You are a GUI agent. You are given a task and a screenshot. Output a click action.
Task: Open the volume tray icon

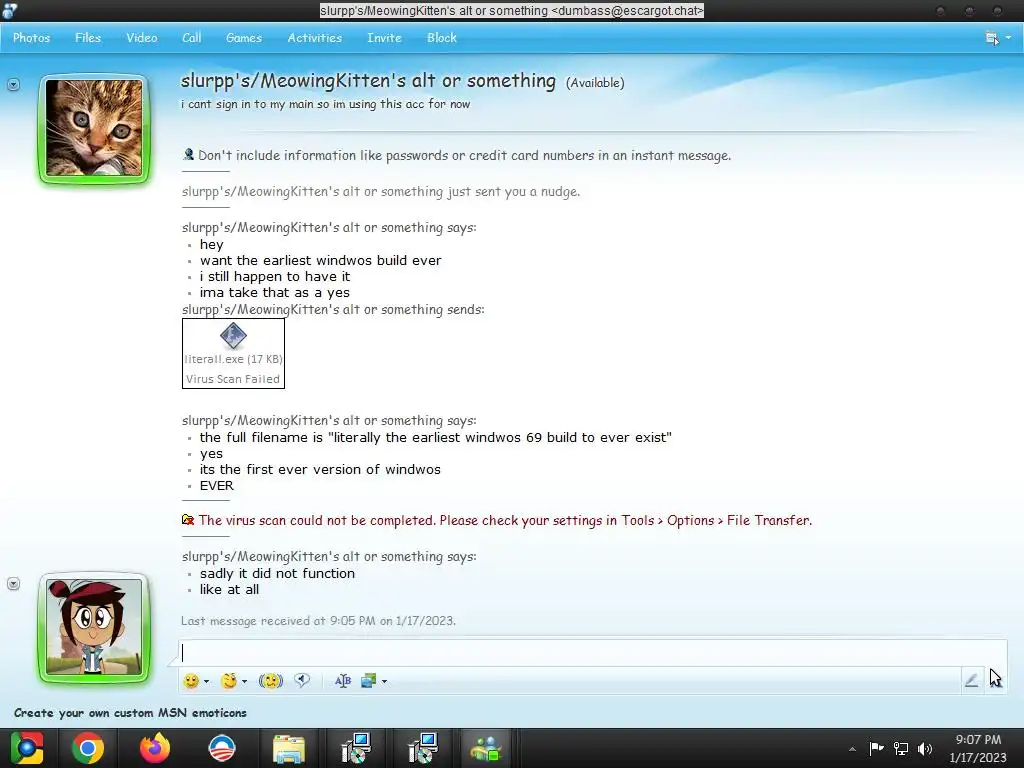point(925,748)
